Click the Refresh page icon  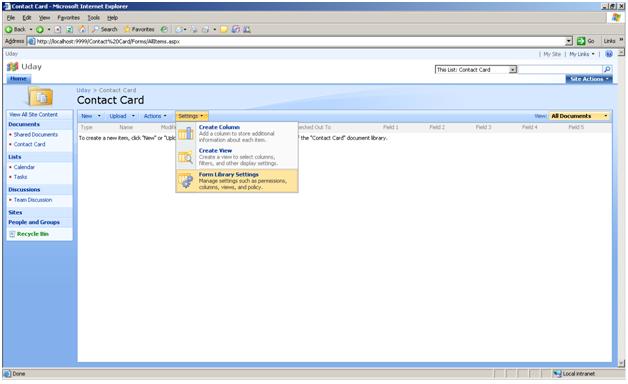[x=69, y=29]
